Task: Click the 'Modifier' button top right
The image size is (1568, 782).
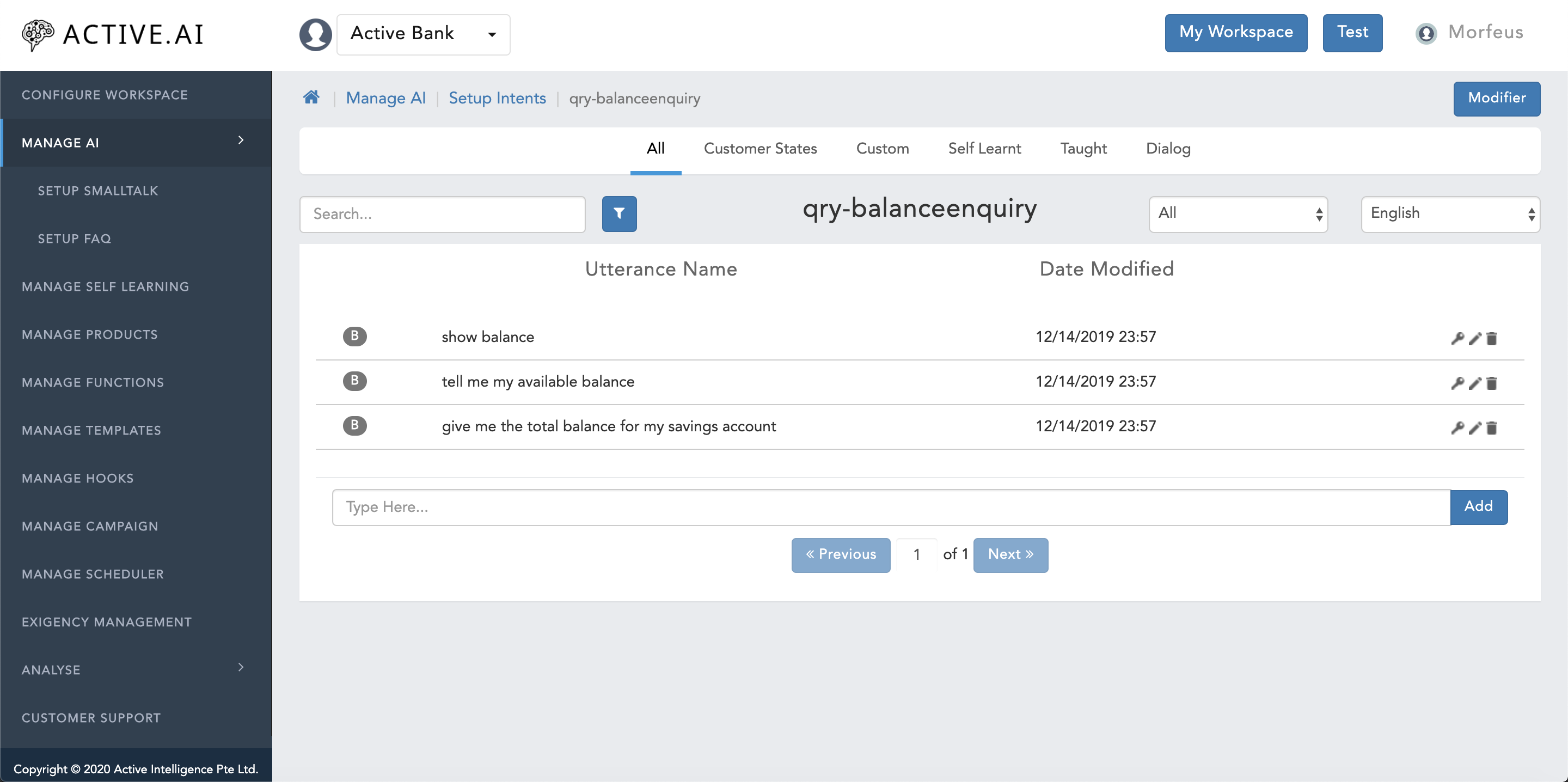Action: coord(1497,98)
